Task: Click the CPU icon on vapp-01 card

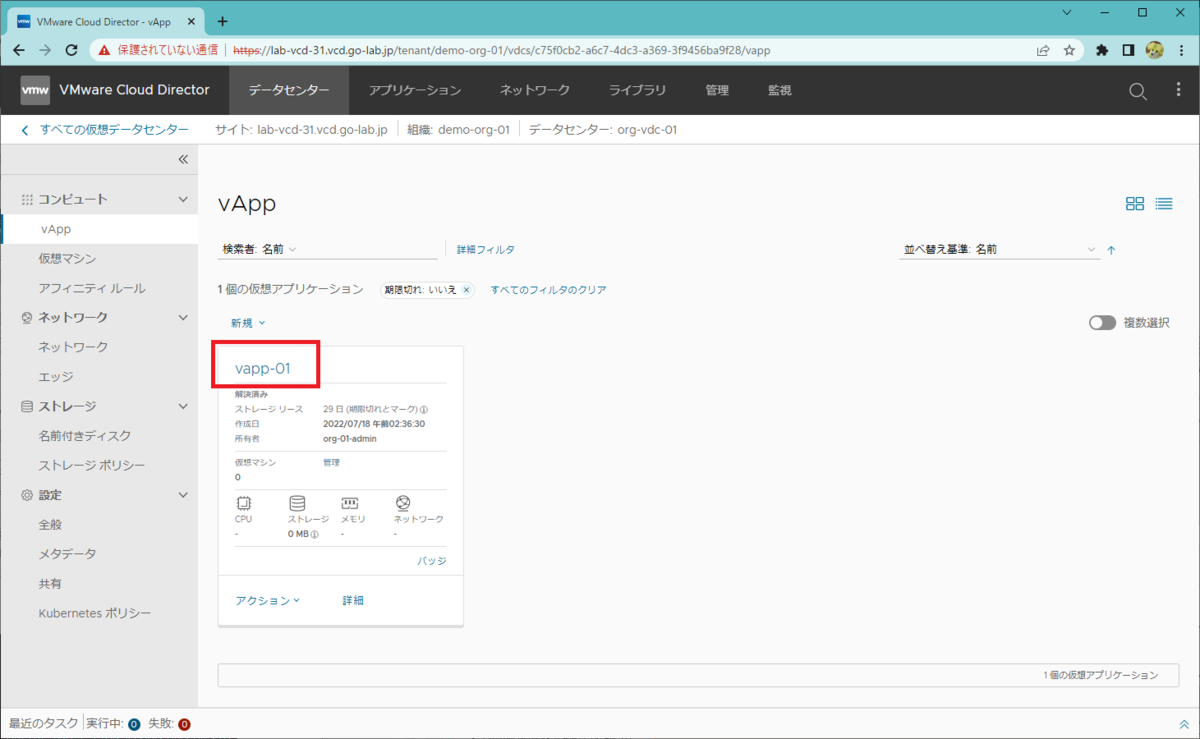Action: pos(243,503)
